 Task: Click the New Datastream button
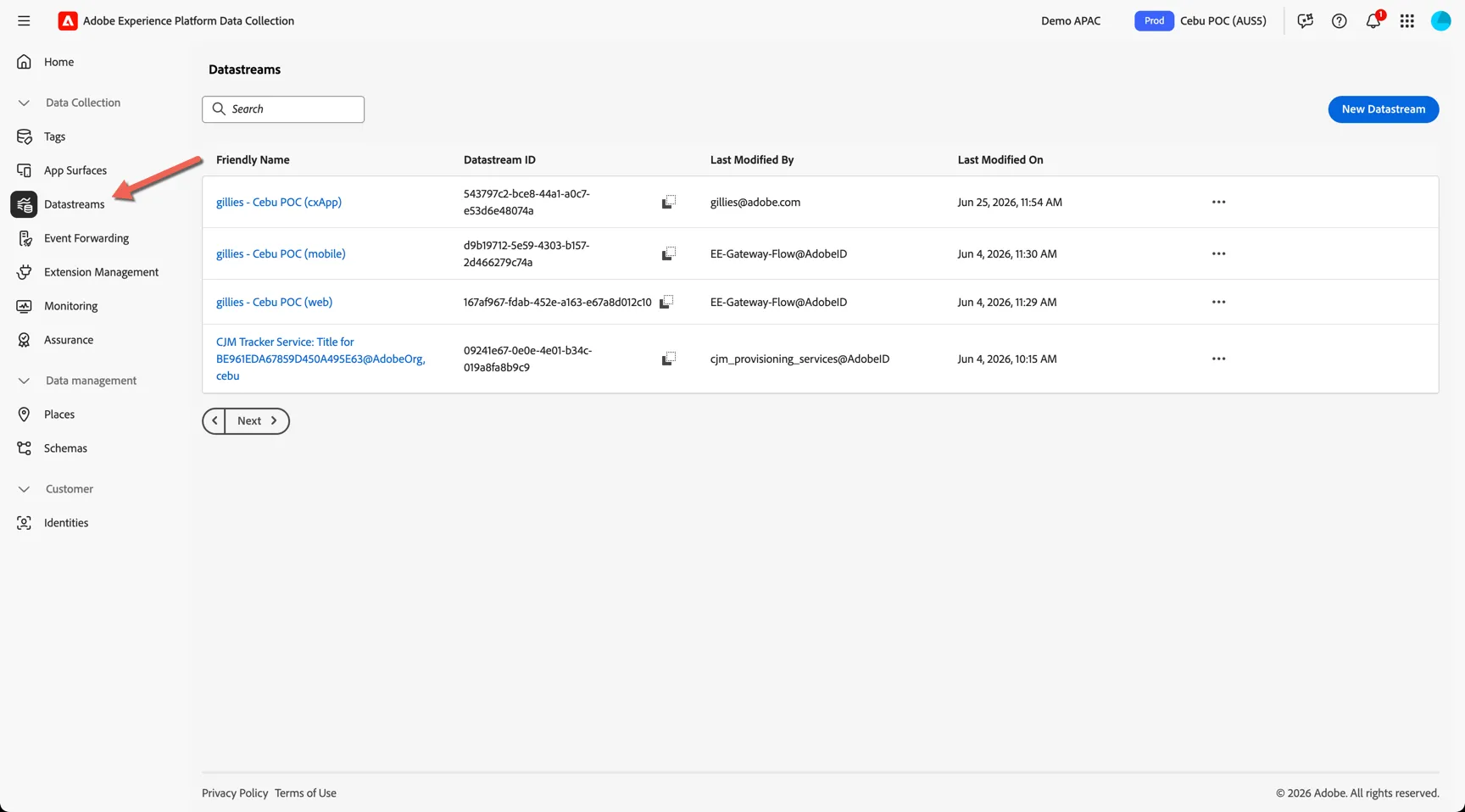(x=1383, y=109)
